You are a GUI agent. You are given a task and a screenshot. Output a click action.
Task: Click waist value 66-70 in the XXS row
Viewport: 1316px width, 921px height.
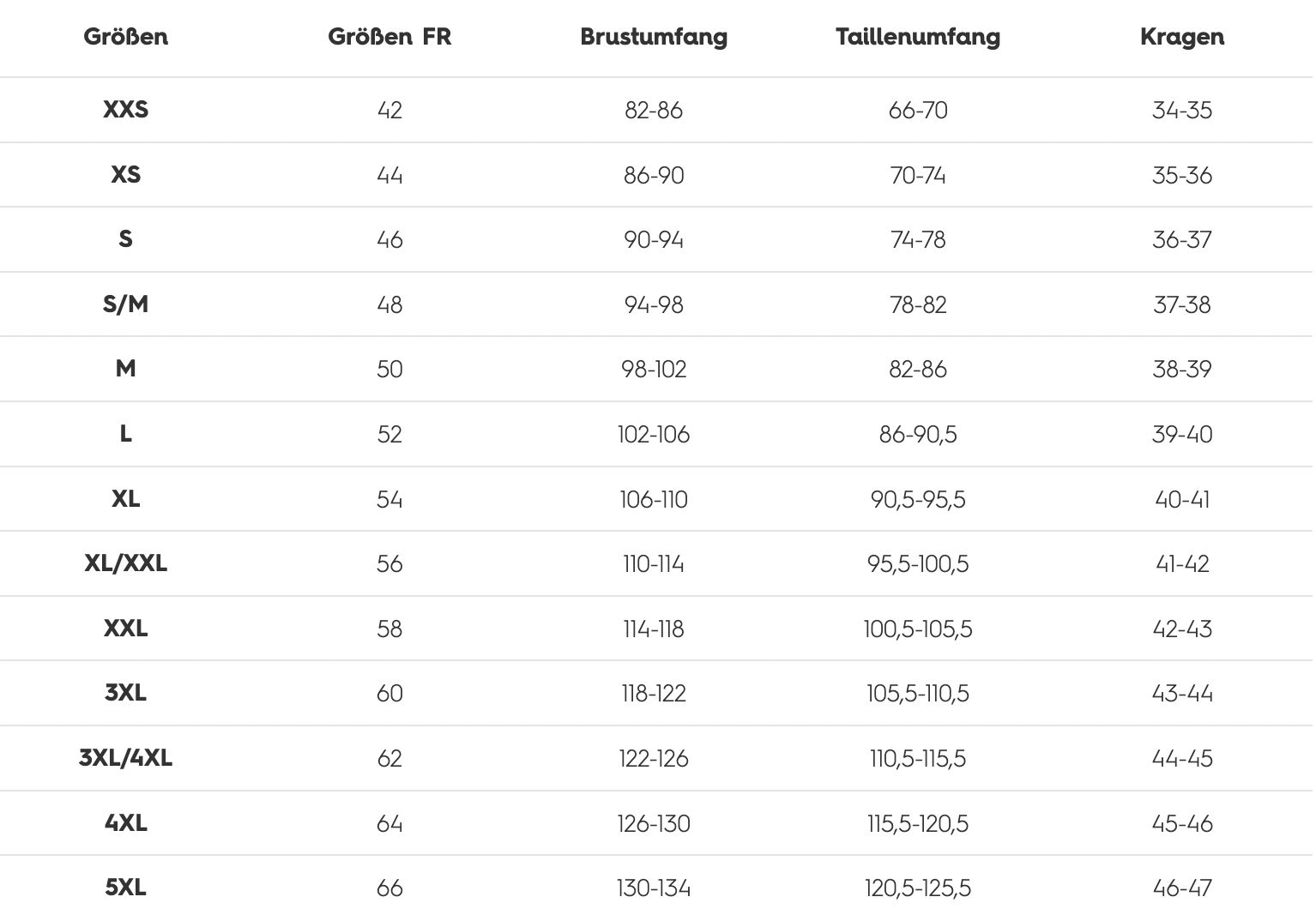918,111
